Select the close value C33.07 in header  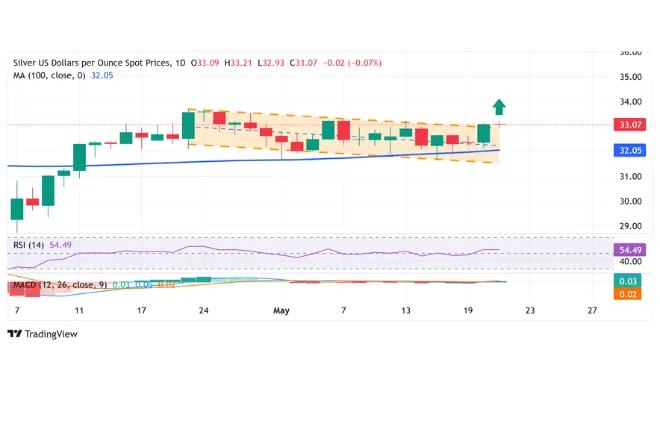coord(303,63)
